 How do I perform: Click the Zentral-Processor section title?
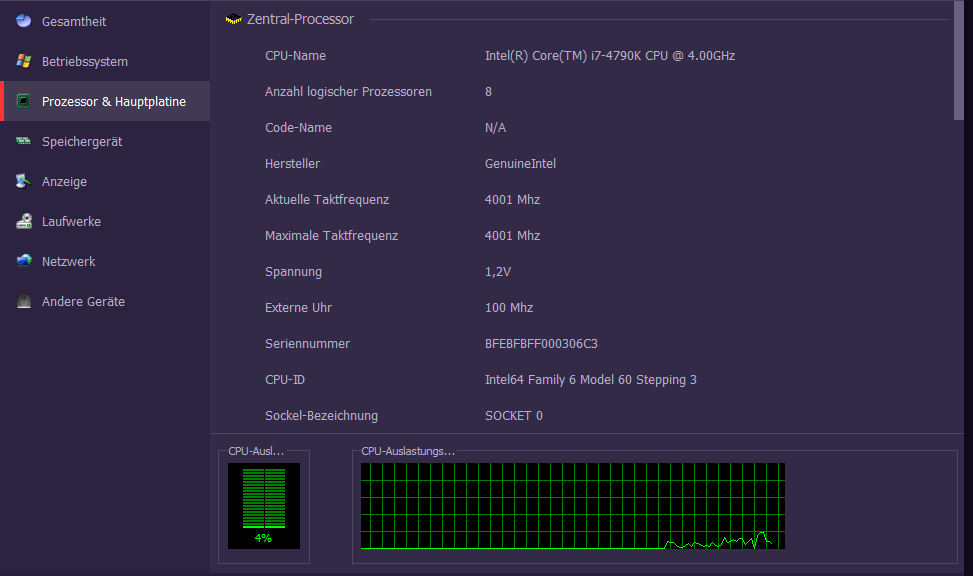click(x=300, y=19)
